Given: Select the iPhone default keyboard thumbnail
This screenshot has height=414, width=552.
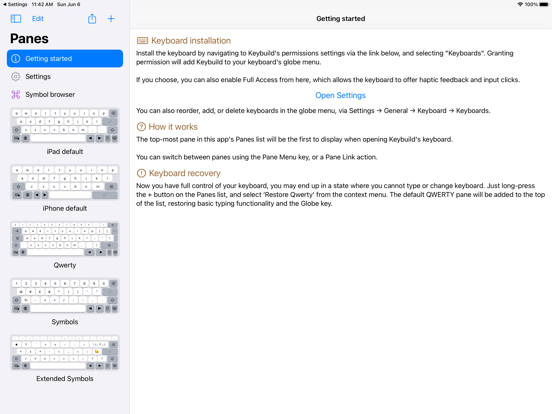Looking at the screenshot, I should tap(65, 182).
